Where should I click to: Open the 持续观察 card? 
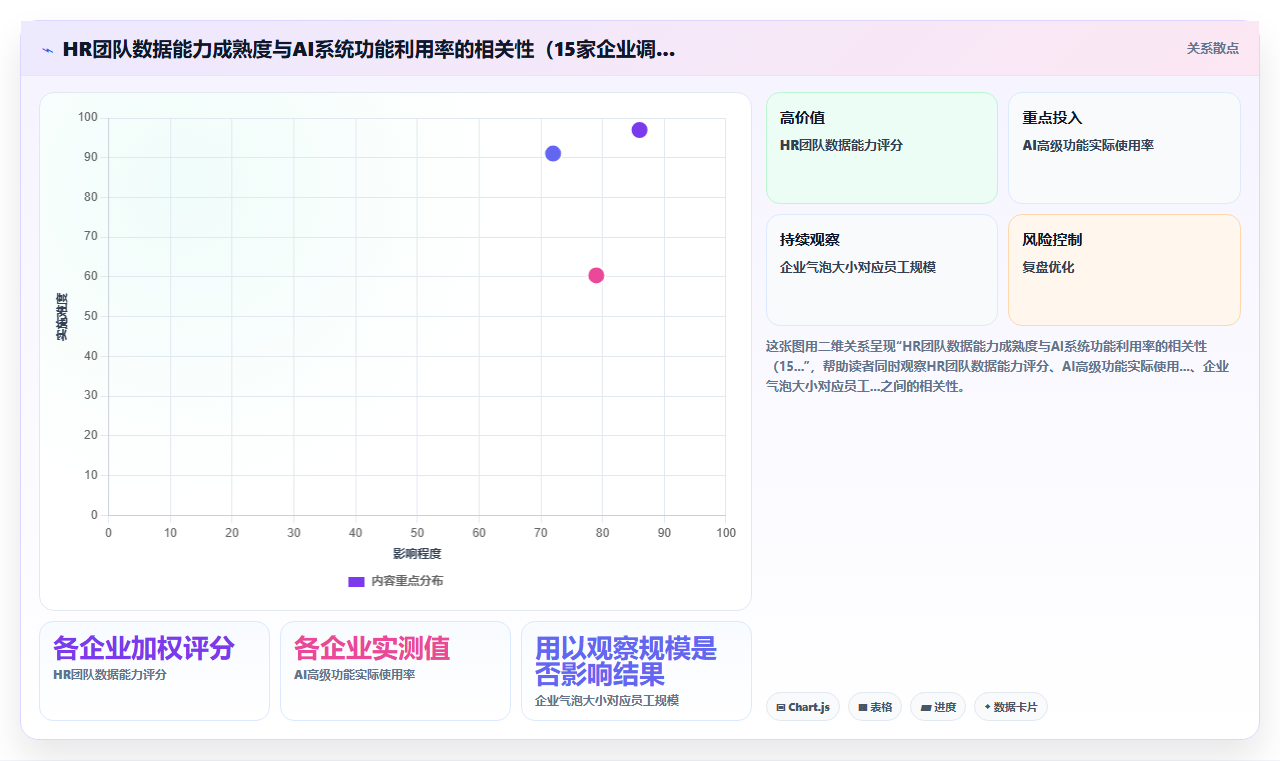tap(882, 270)
